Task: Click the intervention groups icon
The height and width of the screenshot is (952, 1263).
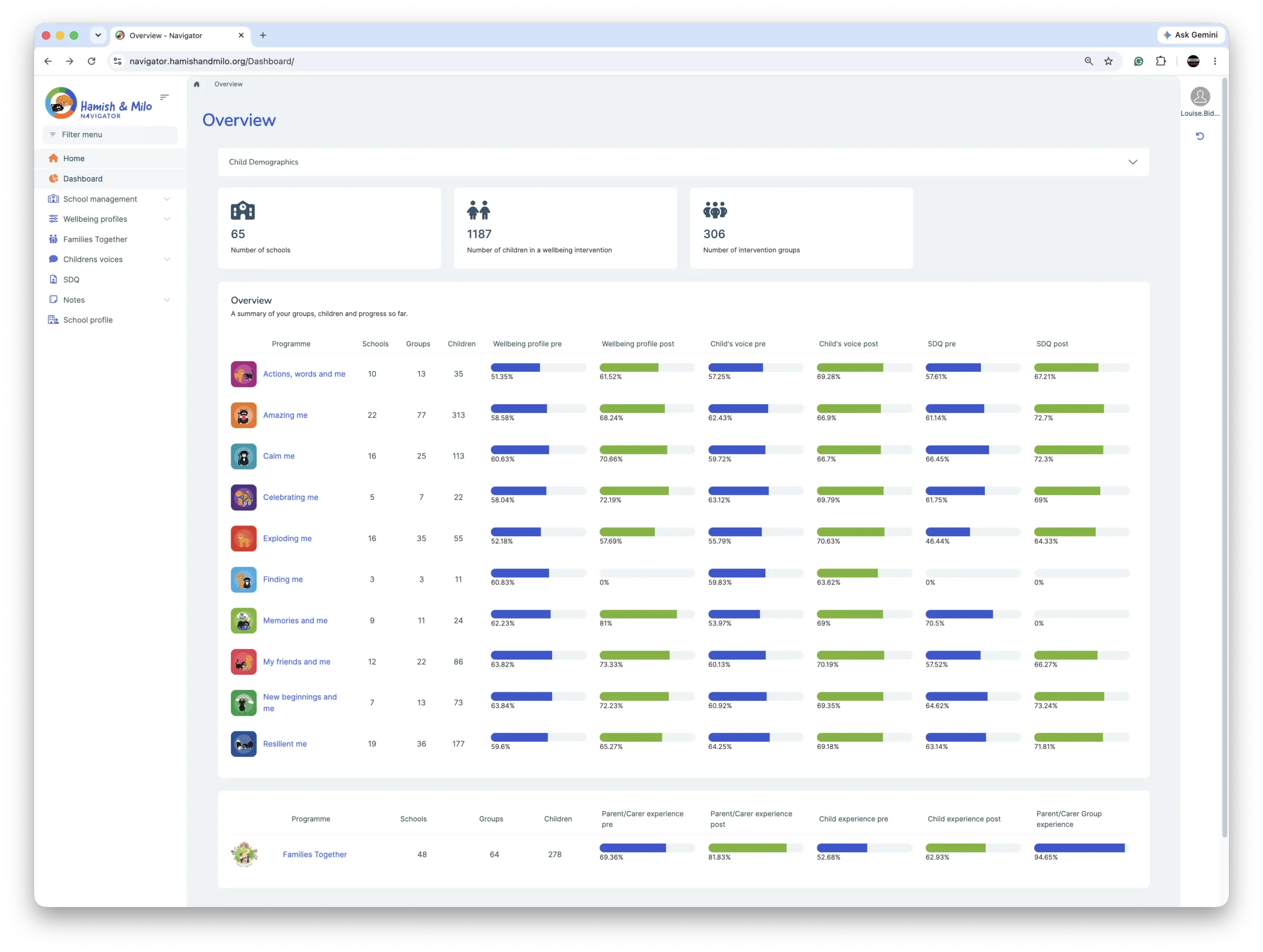Action: [x=715, y=210]
